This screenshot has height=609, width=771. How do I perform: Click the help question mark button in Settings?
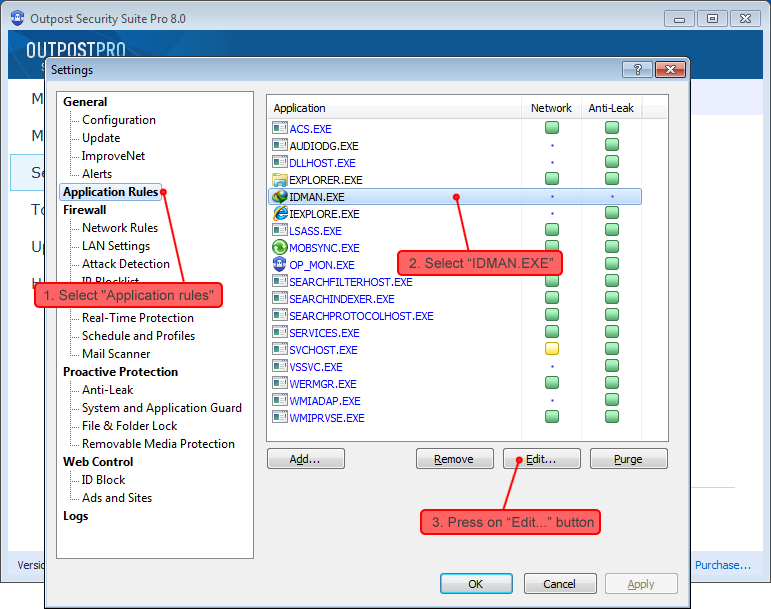pyautogui.click(x=637, y=70)
